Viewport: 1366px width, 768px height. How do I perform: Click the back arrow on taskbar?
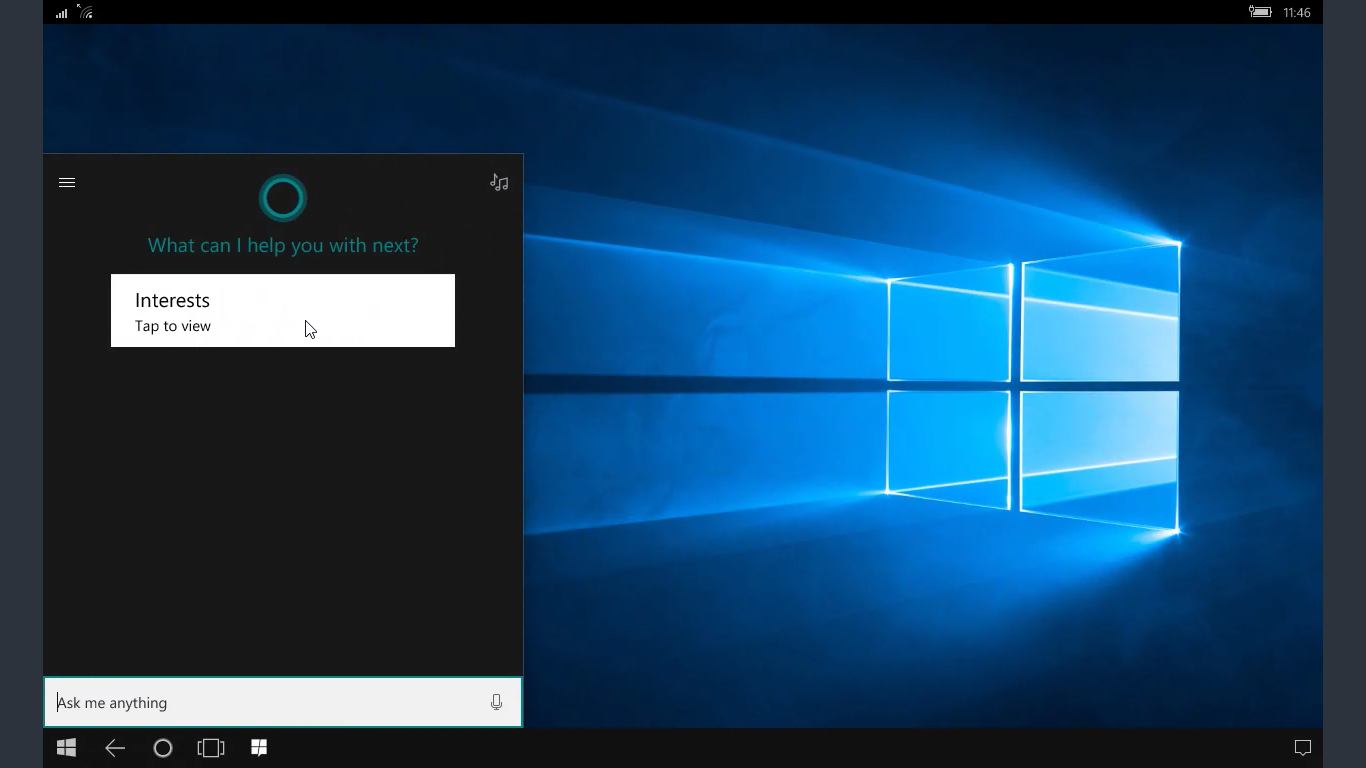pyautogui.click(x=115, y=748)
